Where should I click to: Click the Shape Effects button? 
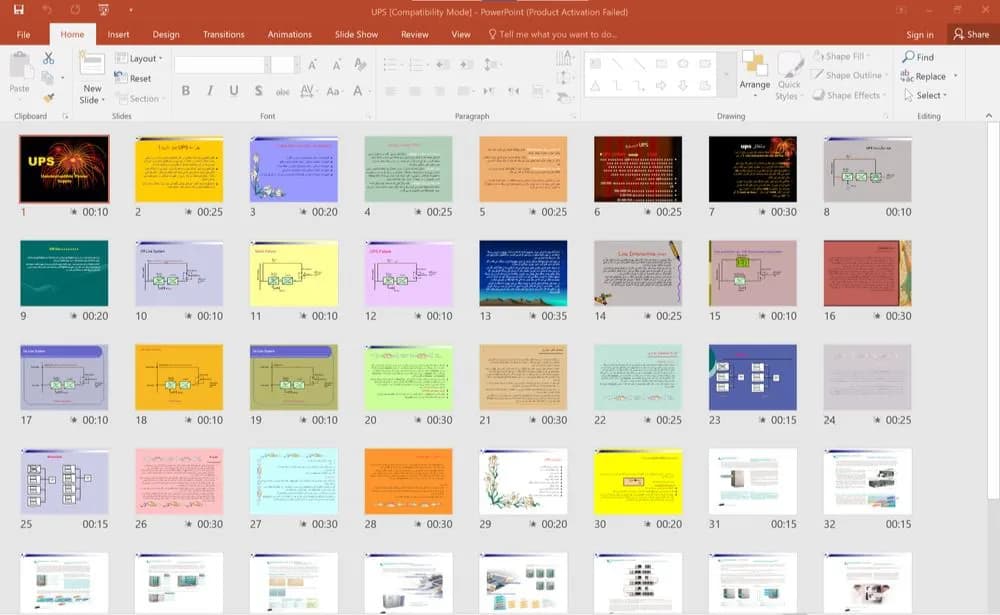848,95
